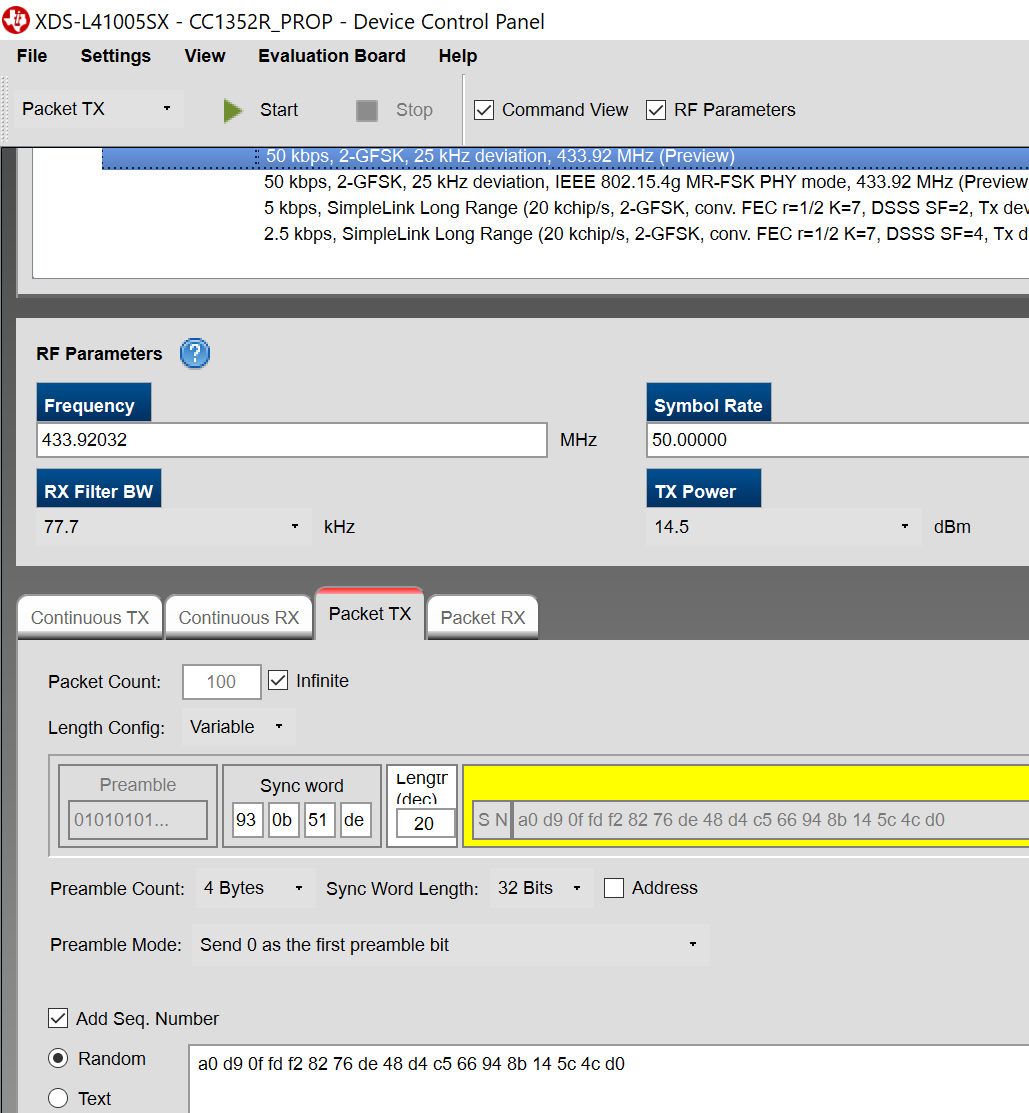Click the Sync word byte 51
Screen dimensions: 1029x1113
coord(319,820)
